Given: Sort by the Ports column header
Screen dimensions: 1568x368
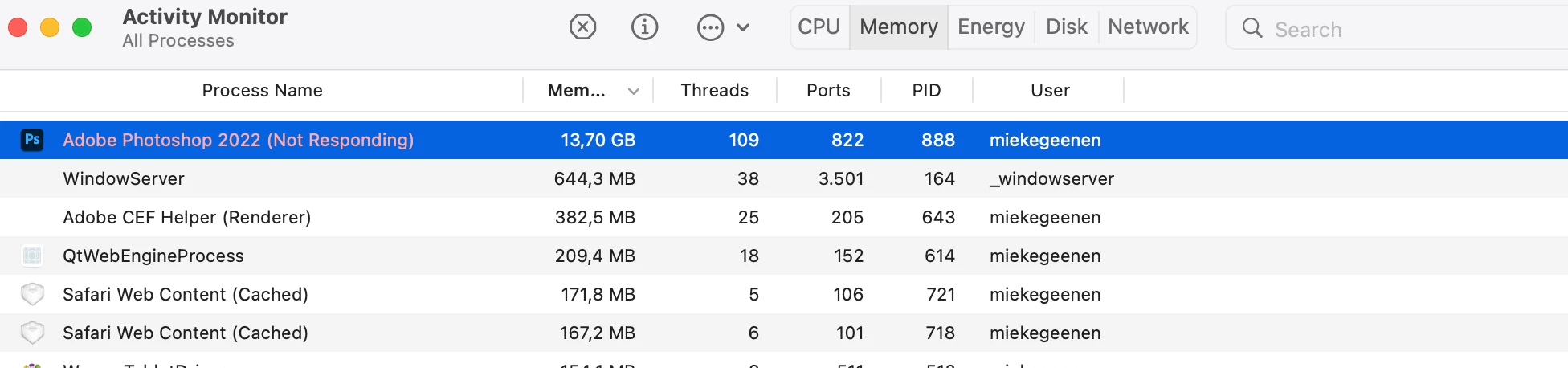Looking at the screenshot, I should pos(828,91).
